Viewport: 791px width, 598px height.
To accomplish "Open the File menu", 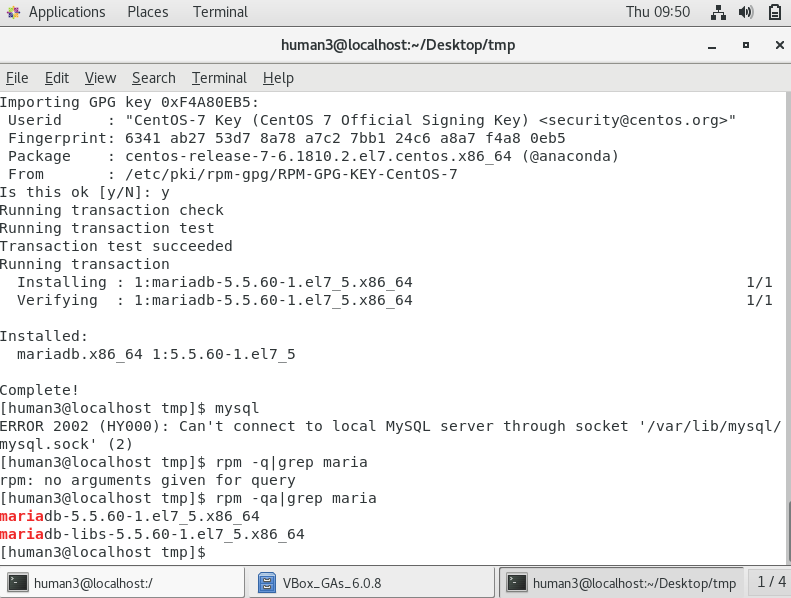I will (17, 78).
